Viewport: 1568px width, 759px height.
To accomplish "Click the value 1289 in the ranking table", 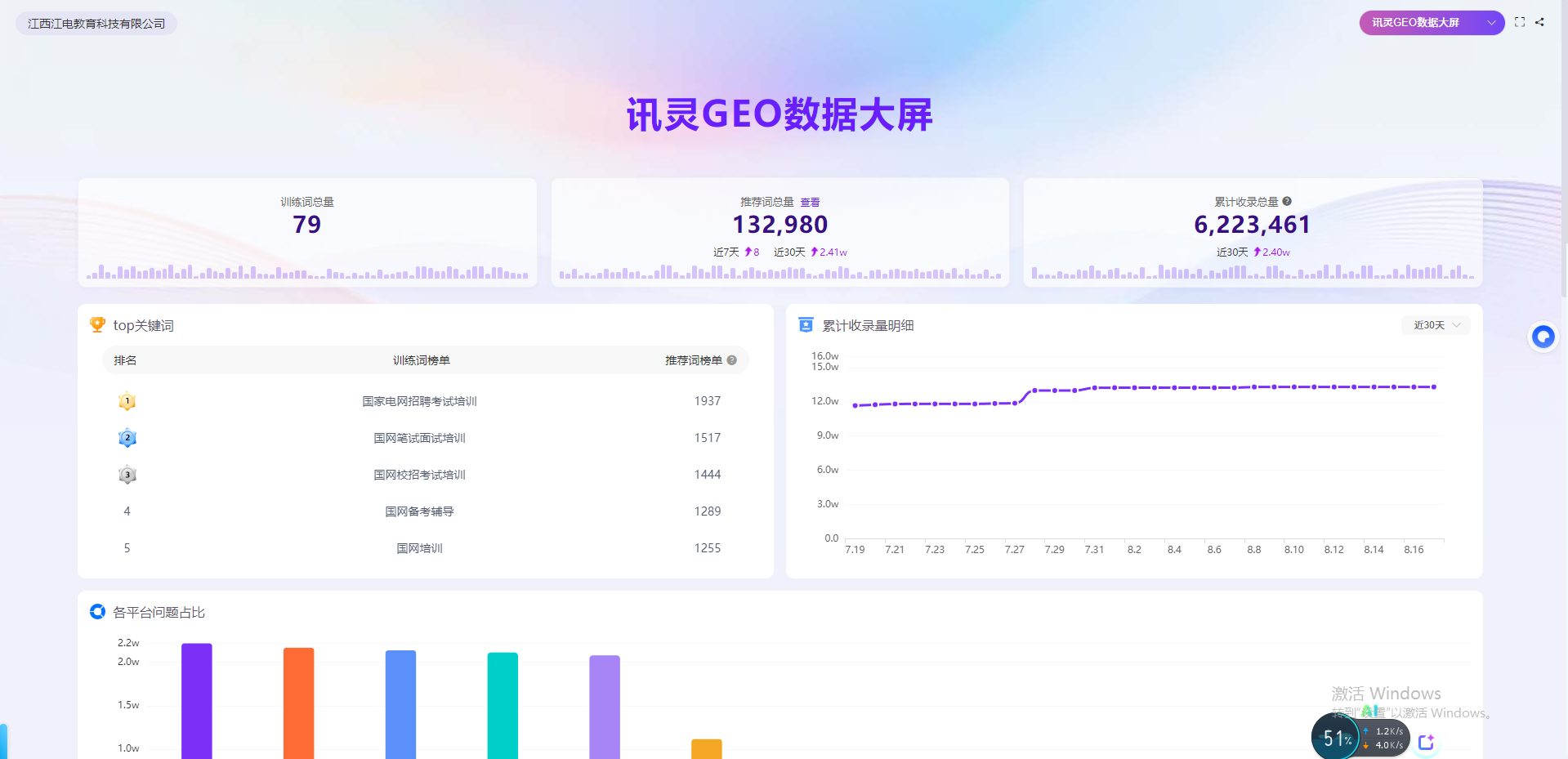I will click(x=708, y=511).
